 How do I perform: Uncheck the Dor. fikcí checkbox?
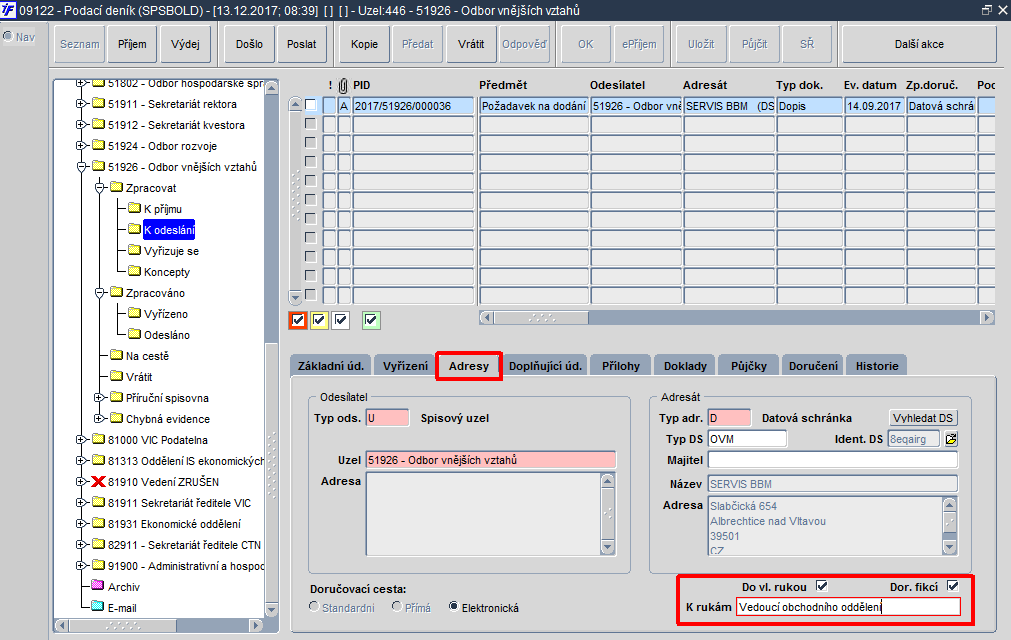click(953, 586)
